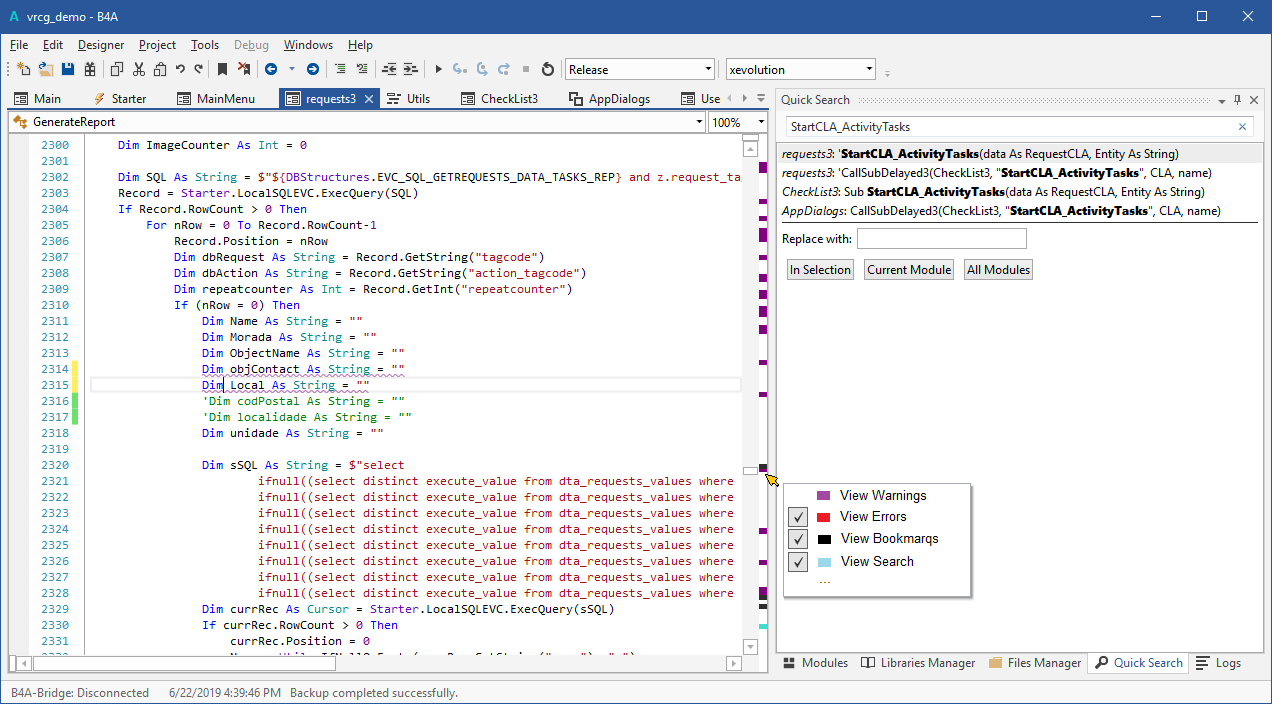Type in the Replace with field
Image resolution: width=1272 pixels, height=704 pixels.
coord(941,238)
